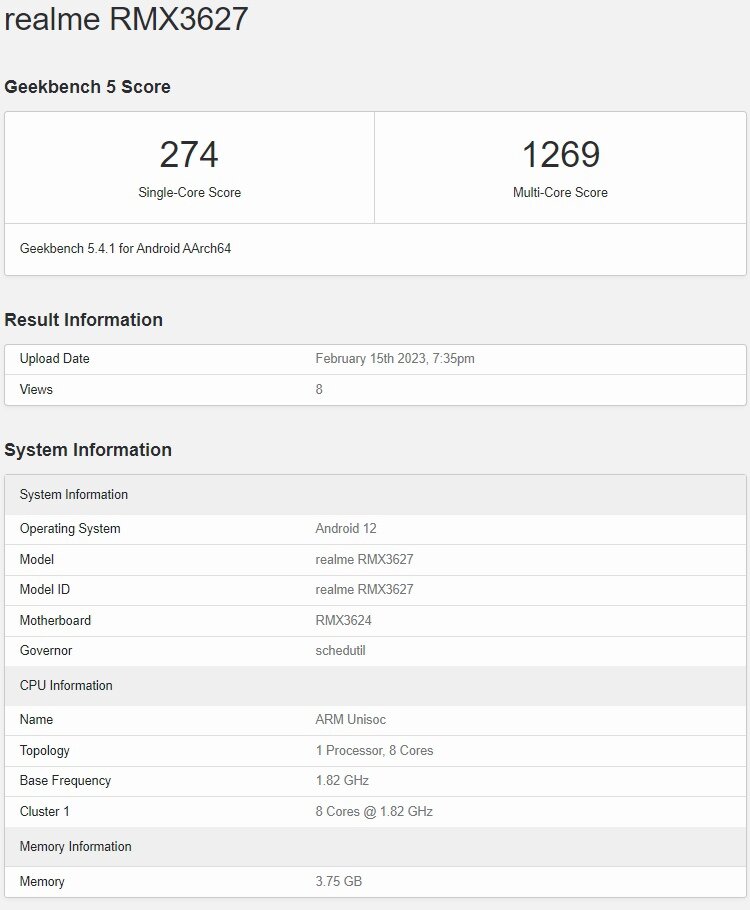Click the Operating System label
Screen dimensions: 750x910
[70, 529]
